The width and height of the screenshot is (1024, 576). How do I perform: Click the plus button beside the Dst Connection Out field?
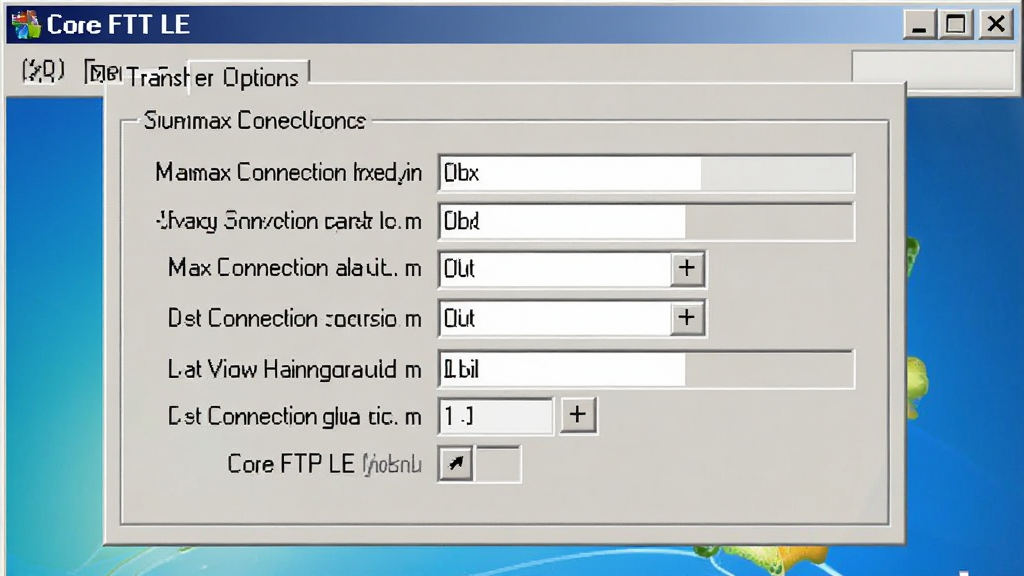[687, 318]
